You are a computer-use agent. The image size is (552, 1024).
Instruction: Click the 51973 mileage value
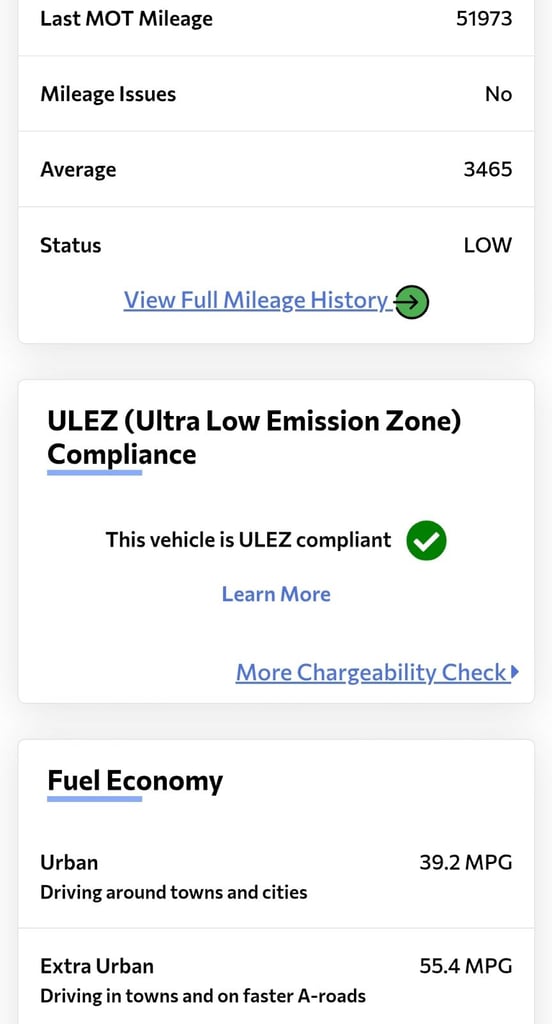click(x=484, y=18)
